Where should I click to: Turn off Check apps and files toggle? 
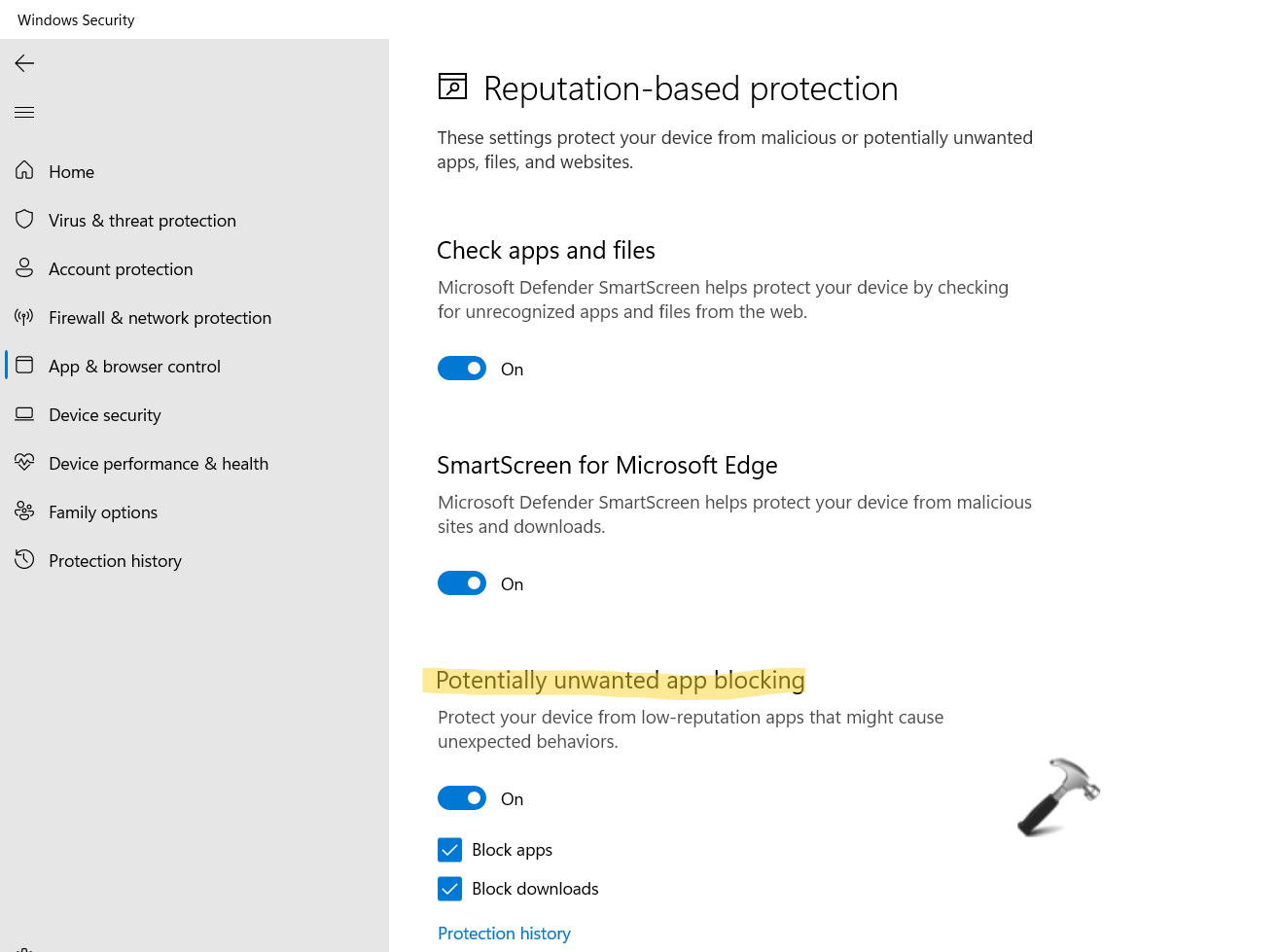pos(462,369)
